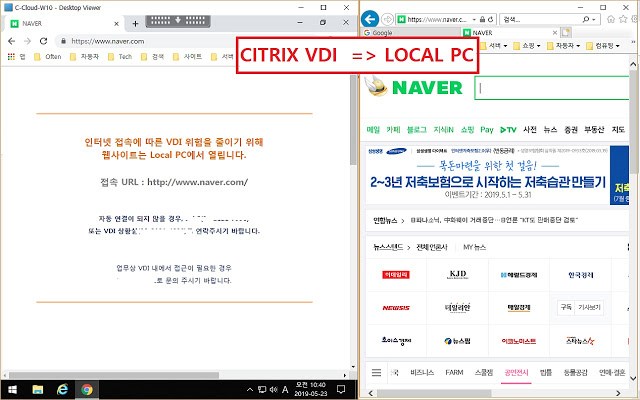
Task: Click the 기사보기 button in newsstand
Action: [x=589, y=307]
